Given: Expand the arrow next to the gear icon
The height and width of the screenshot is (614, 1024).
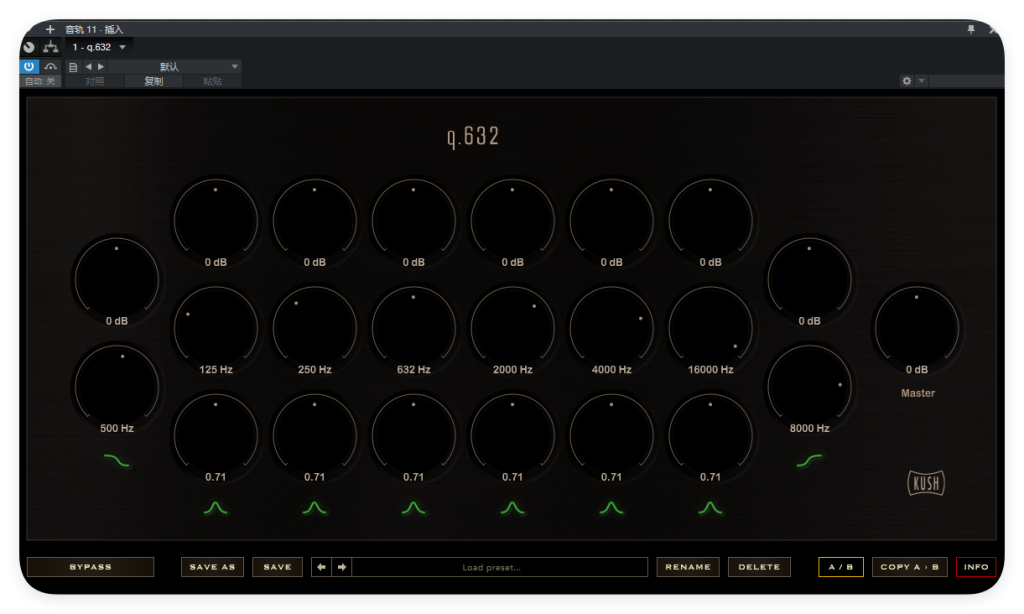Looking at the screenshot, I should point(921,81).
